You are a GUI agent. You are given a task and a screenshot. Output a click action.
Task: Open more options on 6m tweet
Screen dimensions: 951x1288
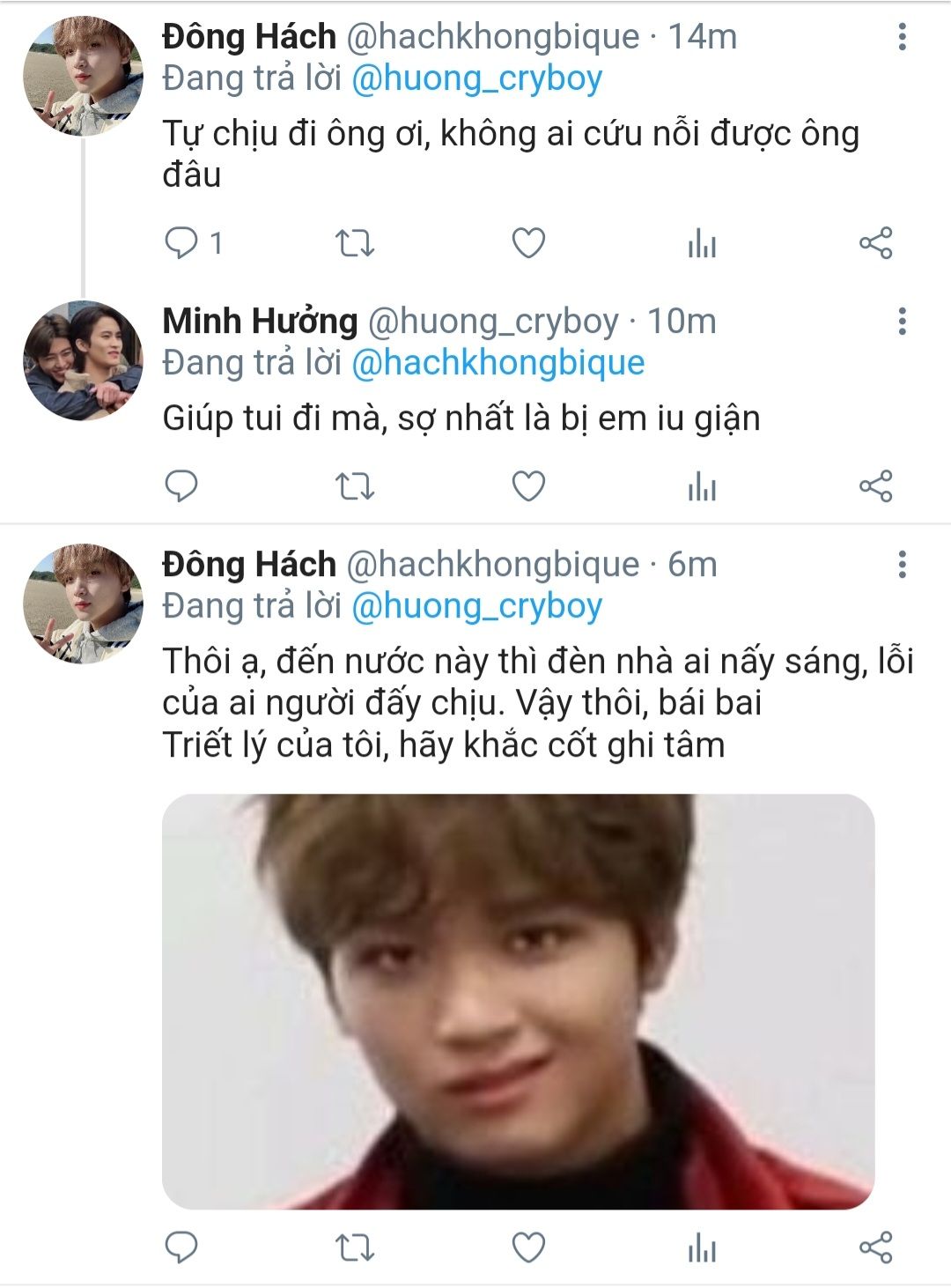click(902, 565)
